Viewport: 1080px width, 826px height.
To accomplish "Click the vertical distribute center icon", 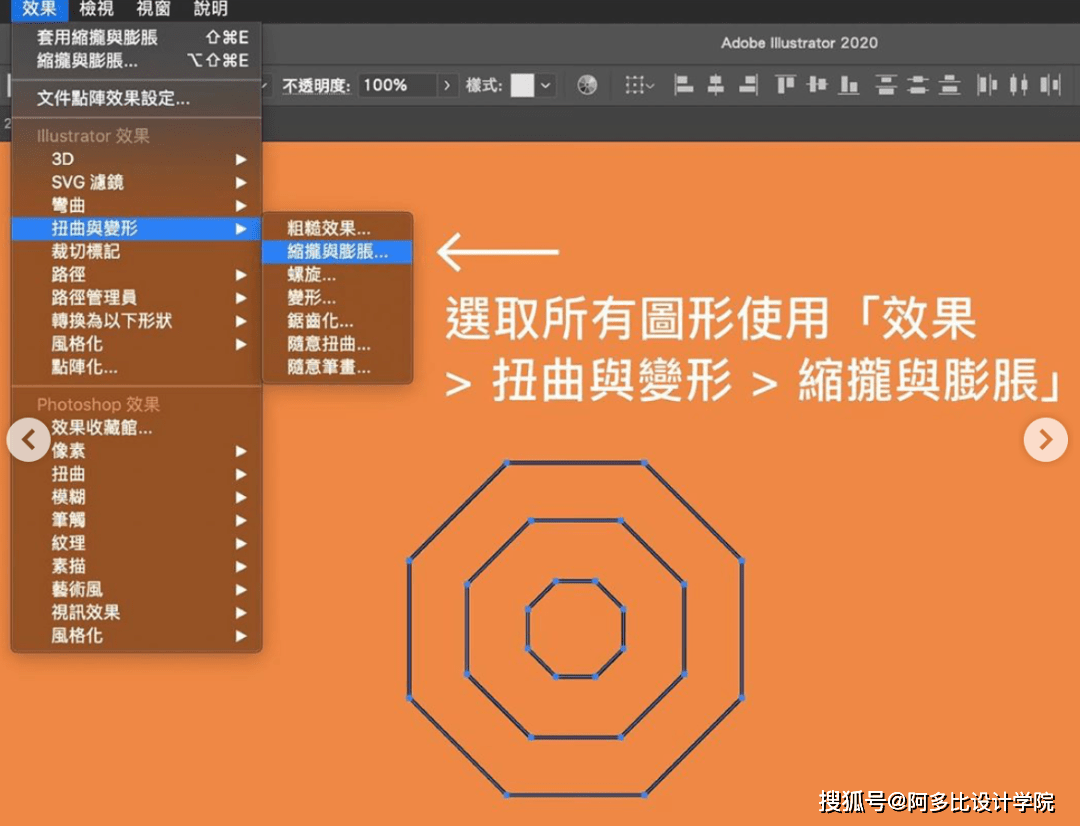I will tap(920, 85).
